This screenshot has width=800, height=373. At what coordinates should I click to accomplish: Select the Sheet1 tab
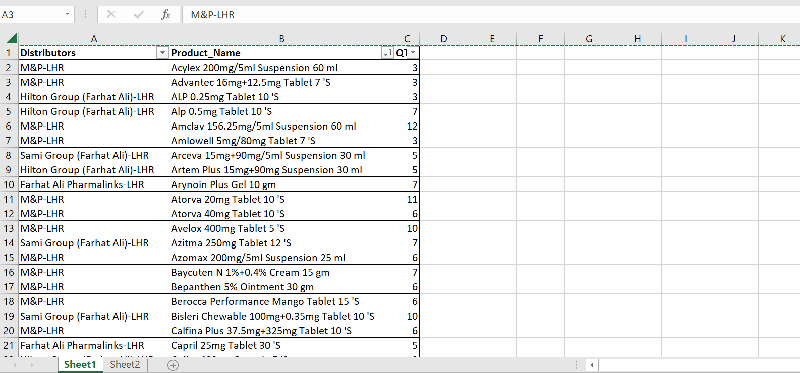pos(80,365)
